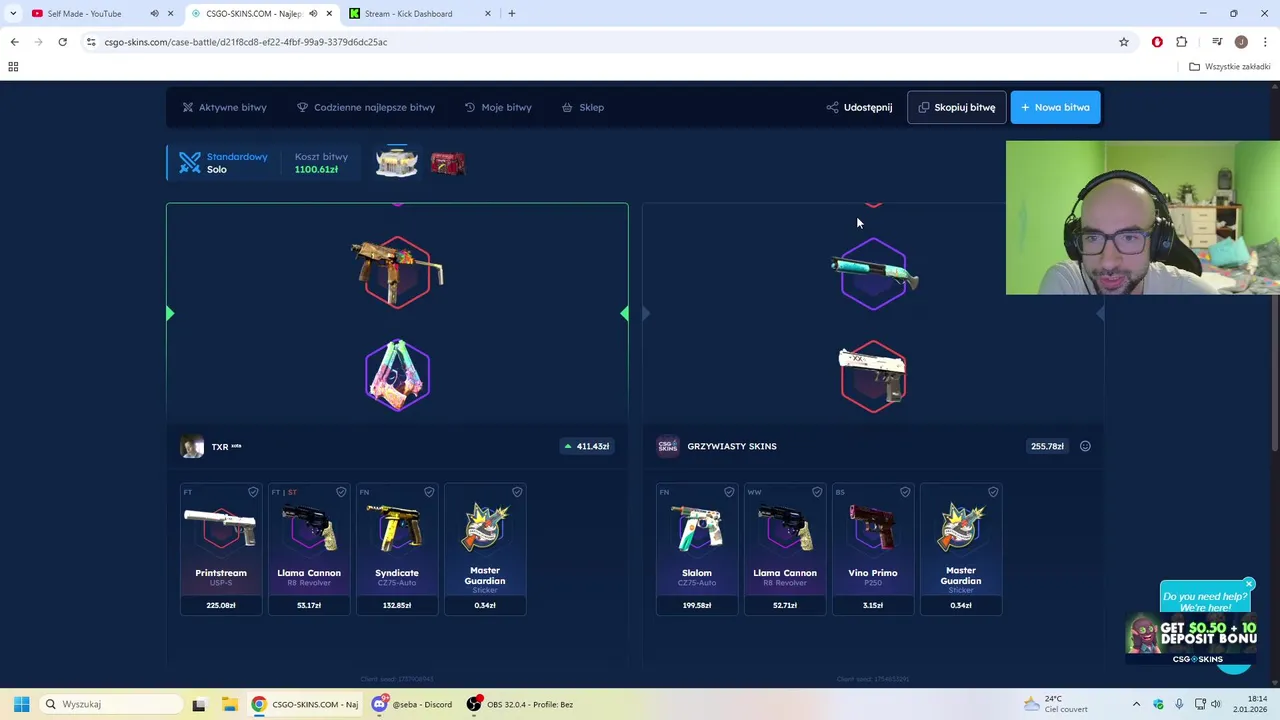
Task: Click the deposit bonus banner
Action: pos(1191,638)
